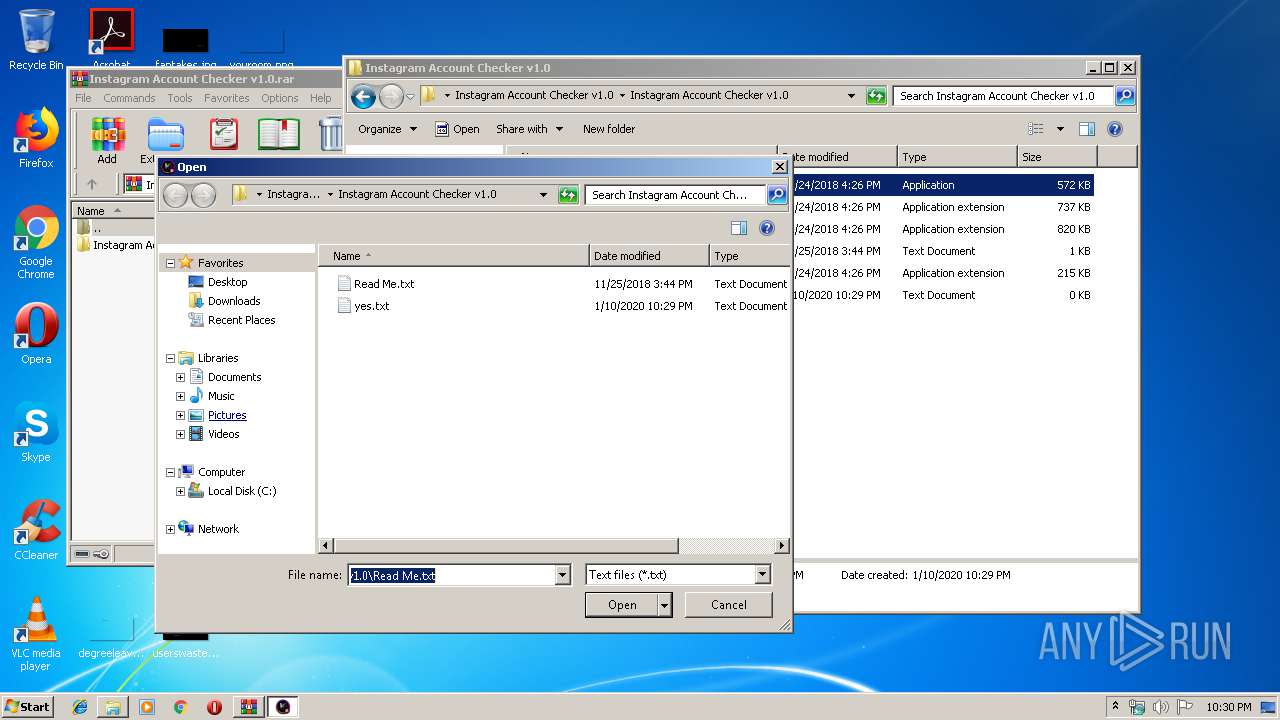Select the Skype desktop shortcut
Image resolution: width=1280 pixels, height=720 pixels.
pos(36,433)
